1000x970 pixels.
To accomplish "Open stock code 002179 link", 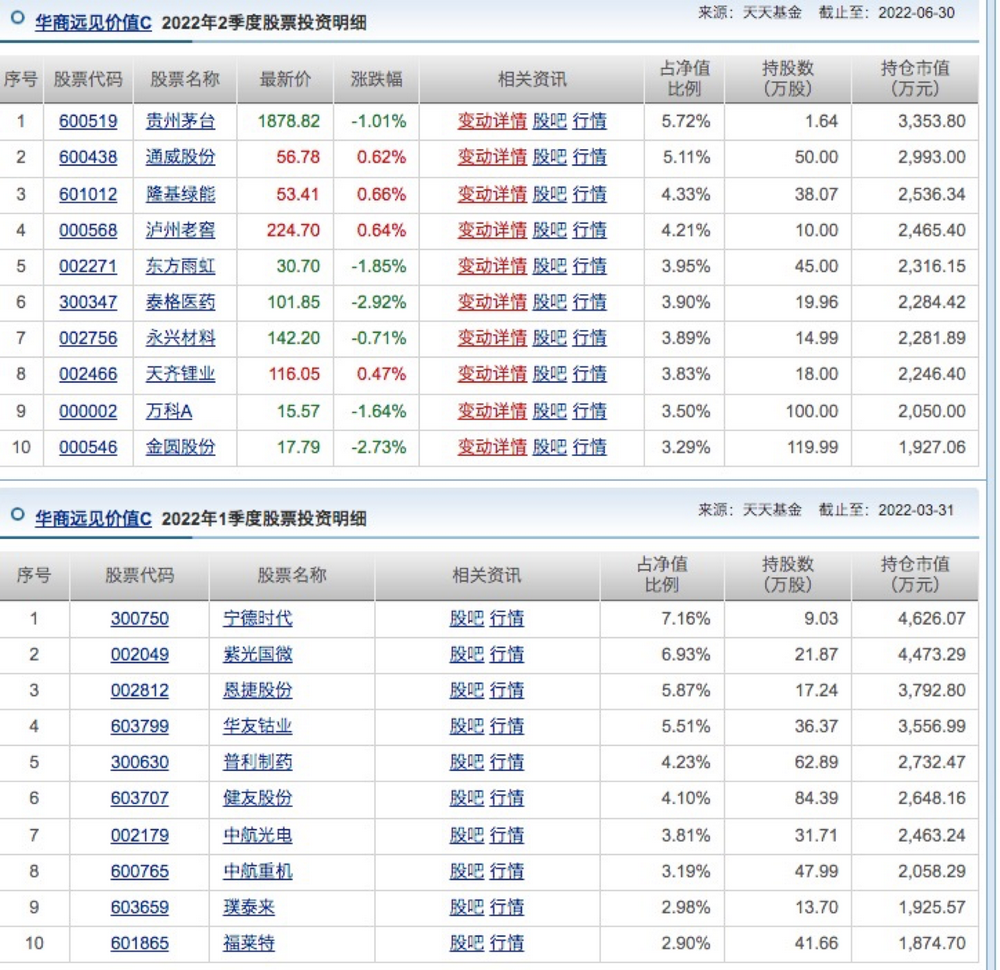I will coord(140,835).
